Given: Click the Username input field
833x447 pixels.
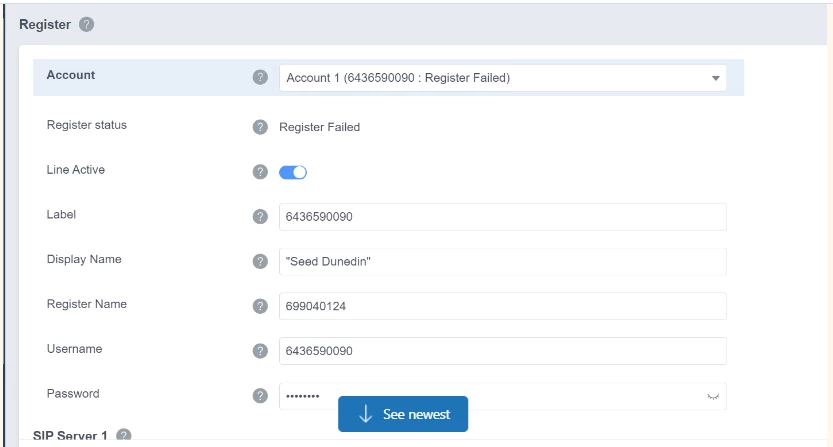Looking at the screenshot, I should click(x=503, y=351).
